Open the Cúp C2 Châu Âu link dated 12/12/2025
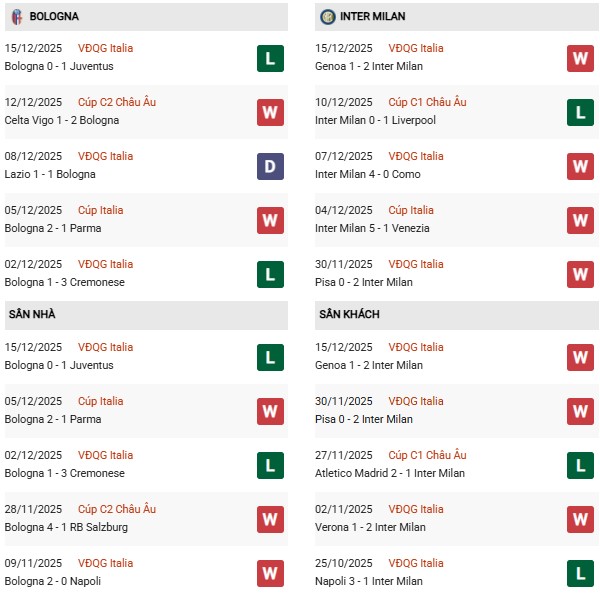600x593 pixels. (117, 102)
